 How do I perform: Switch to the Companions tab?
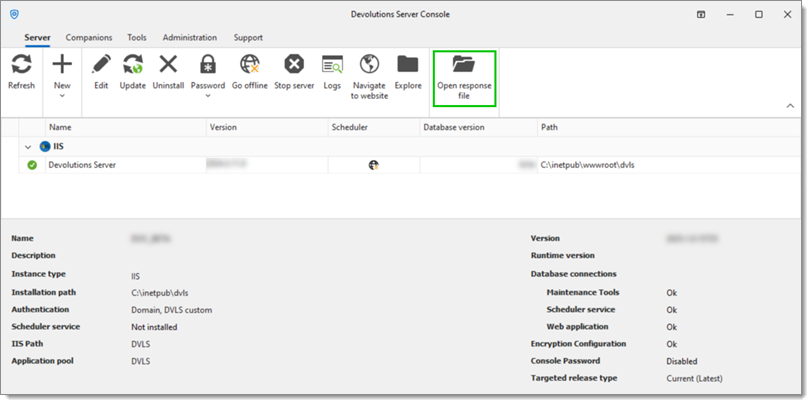point(89,37)
